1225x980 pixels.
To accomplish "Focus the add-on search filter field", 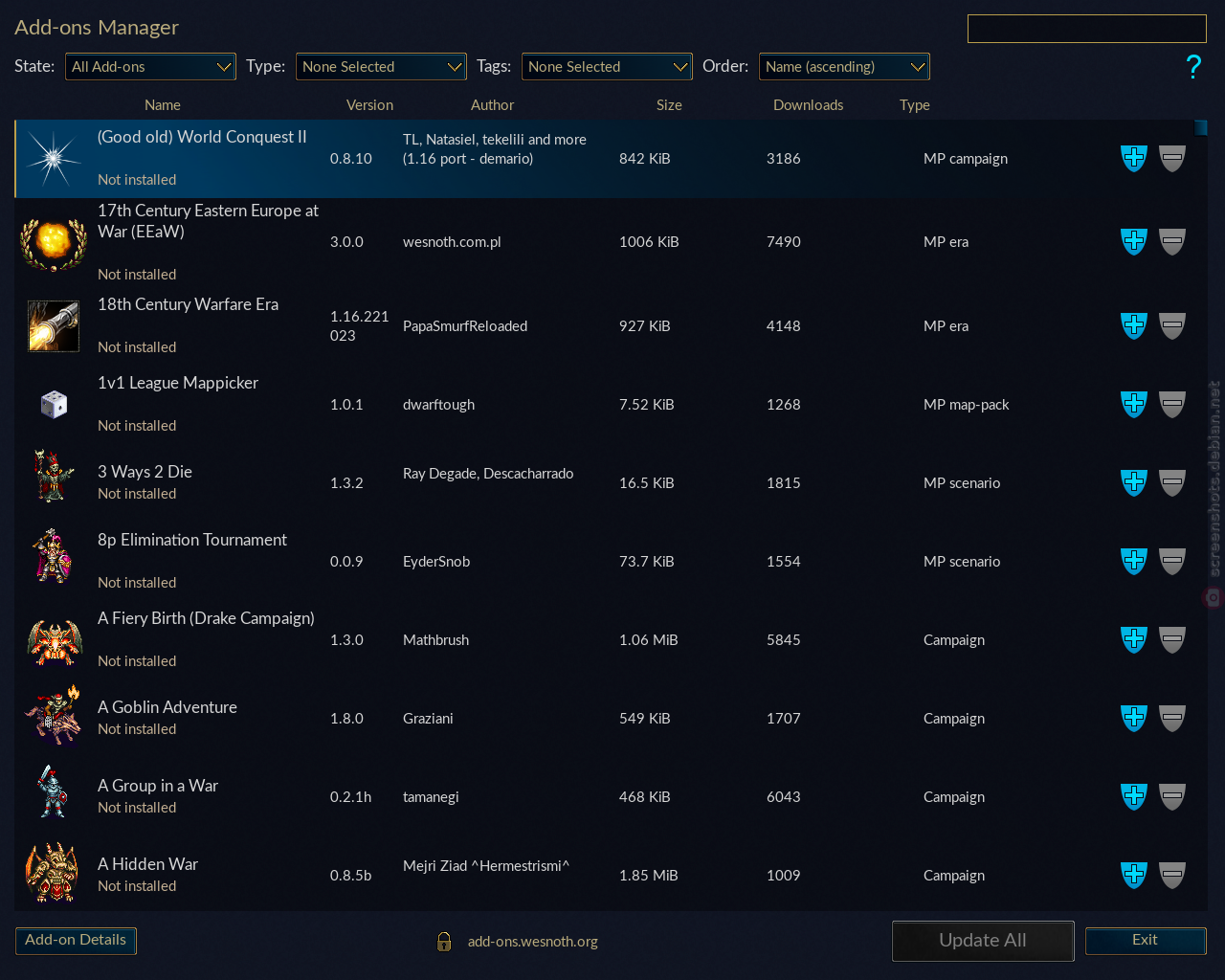I will (x=1087, y=29).
